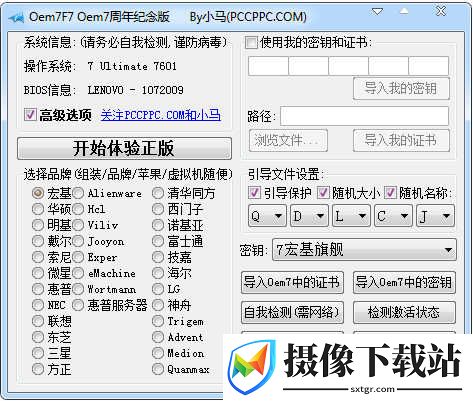Open the 密钥 dropdown showing 7宏基旗舰

pos(364,250)
